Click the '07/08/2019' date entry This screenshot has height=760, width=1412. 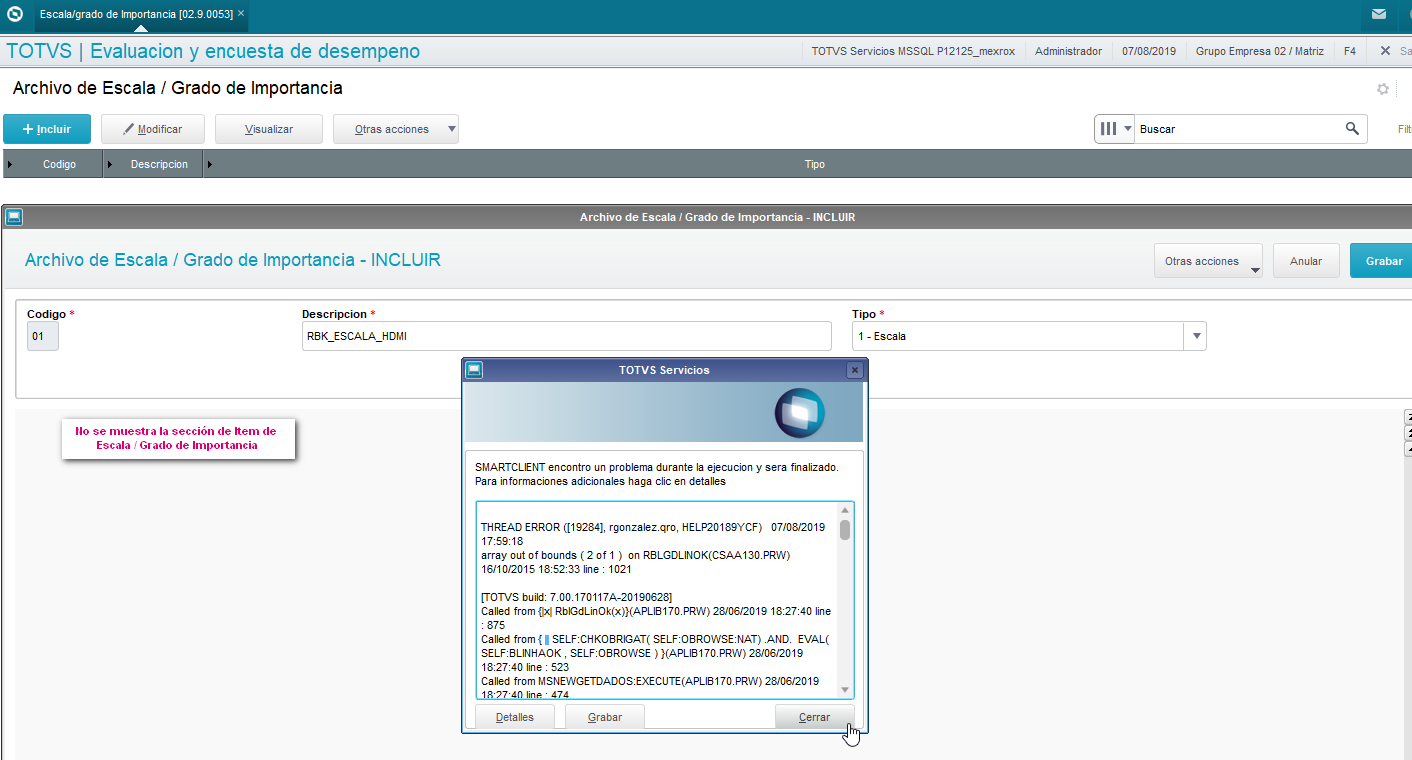coord(1149,51)
